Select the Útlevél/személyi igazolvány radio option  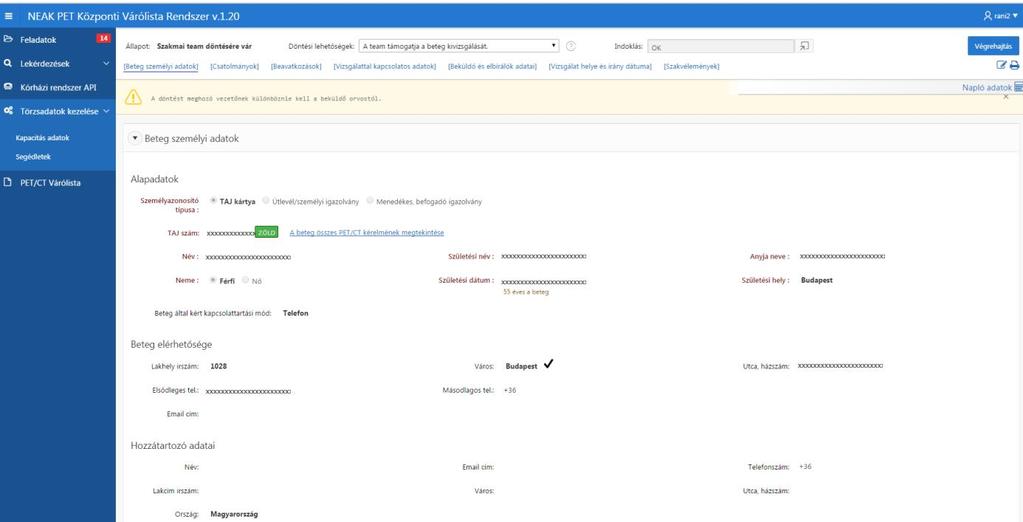pyautogui.click(x=266, y=201)
